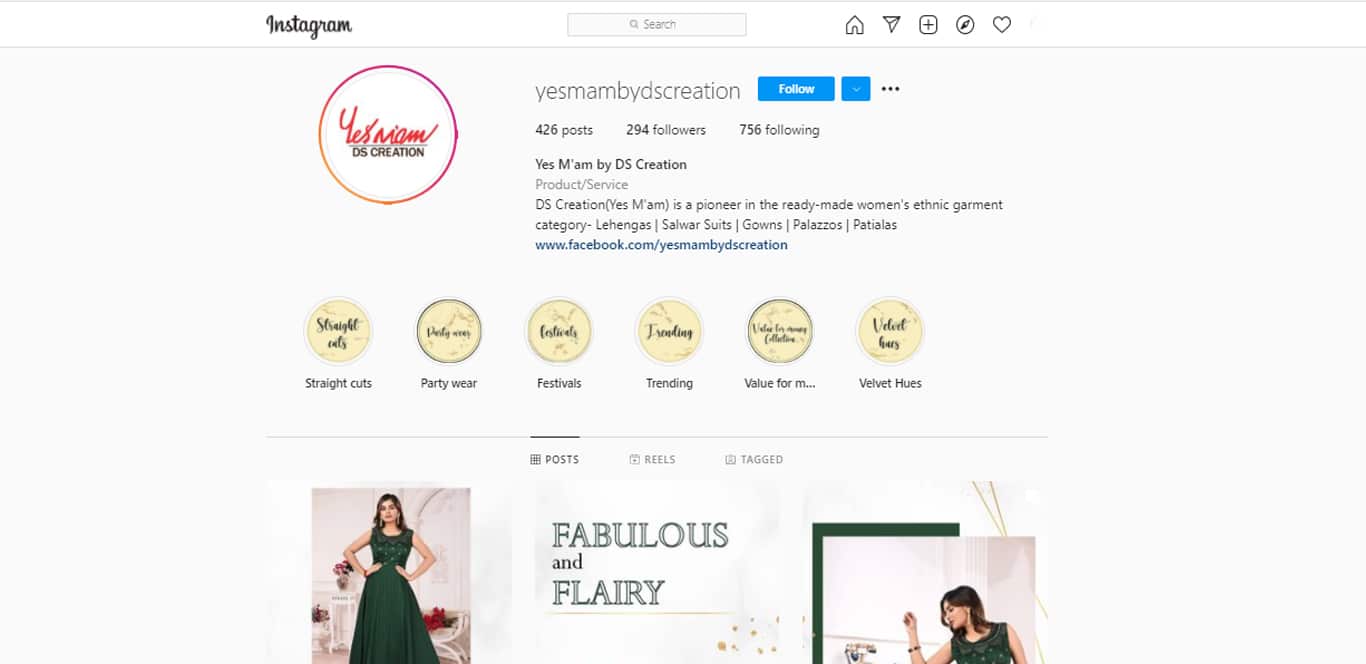Follow the yesmambydscreation account
The height and width of the screenshot is (664, 1366).
[x=796, y=89]
